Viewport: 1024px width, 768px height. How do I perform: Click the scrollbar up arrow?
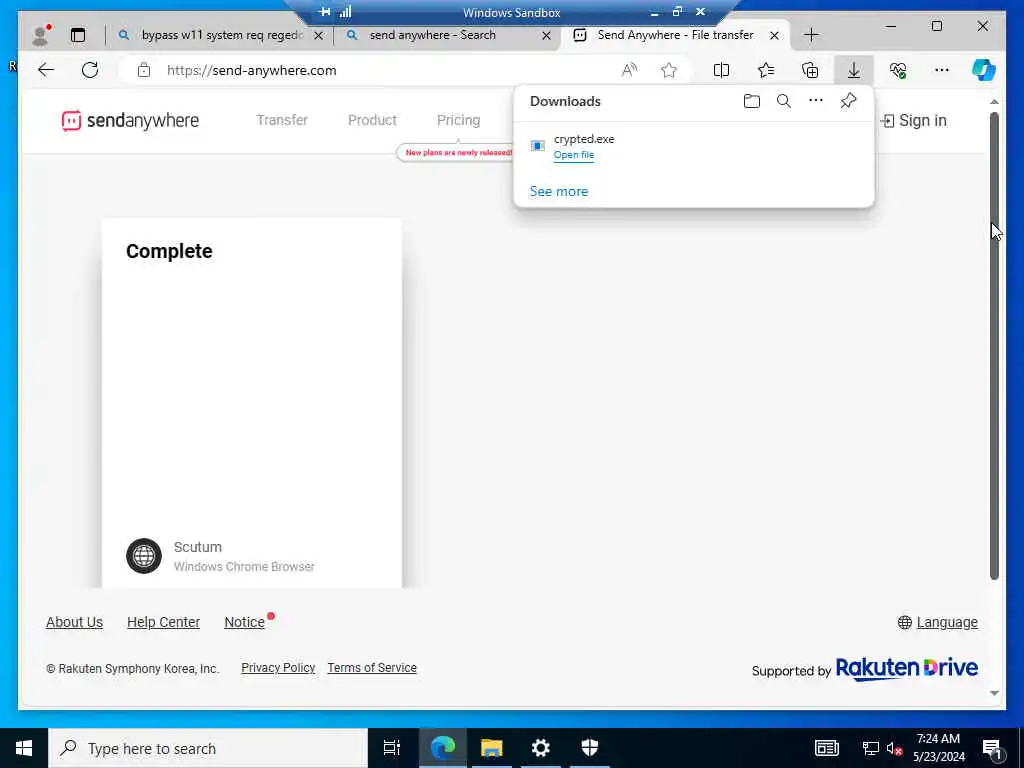[994, 102]
